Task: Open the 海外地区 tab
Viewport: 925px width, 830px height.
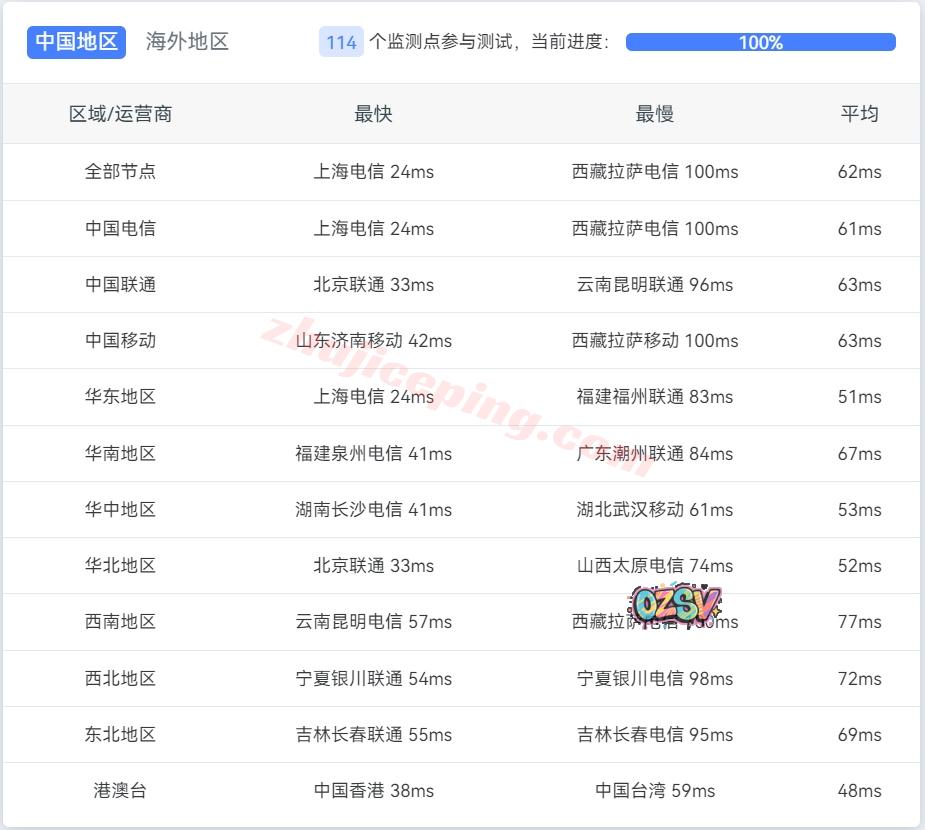Action: (x=187, y=42)
